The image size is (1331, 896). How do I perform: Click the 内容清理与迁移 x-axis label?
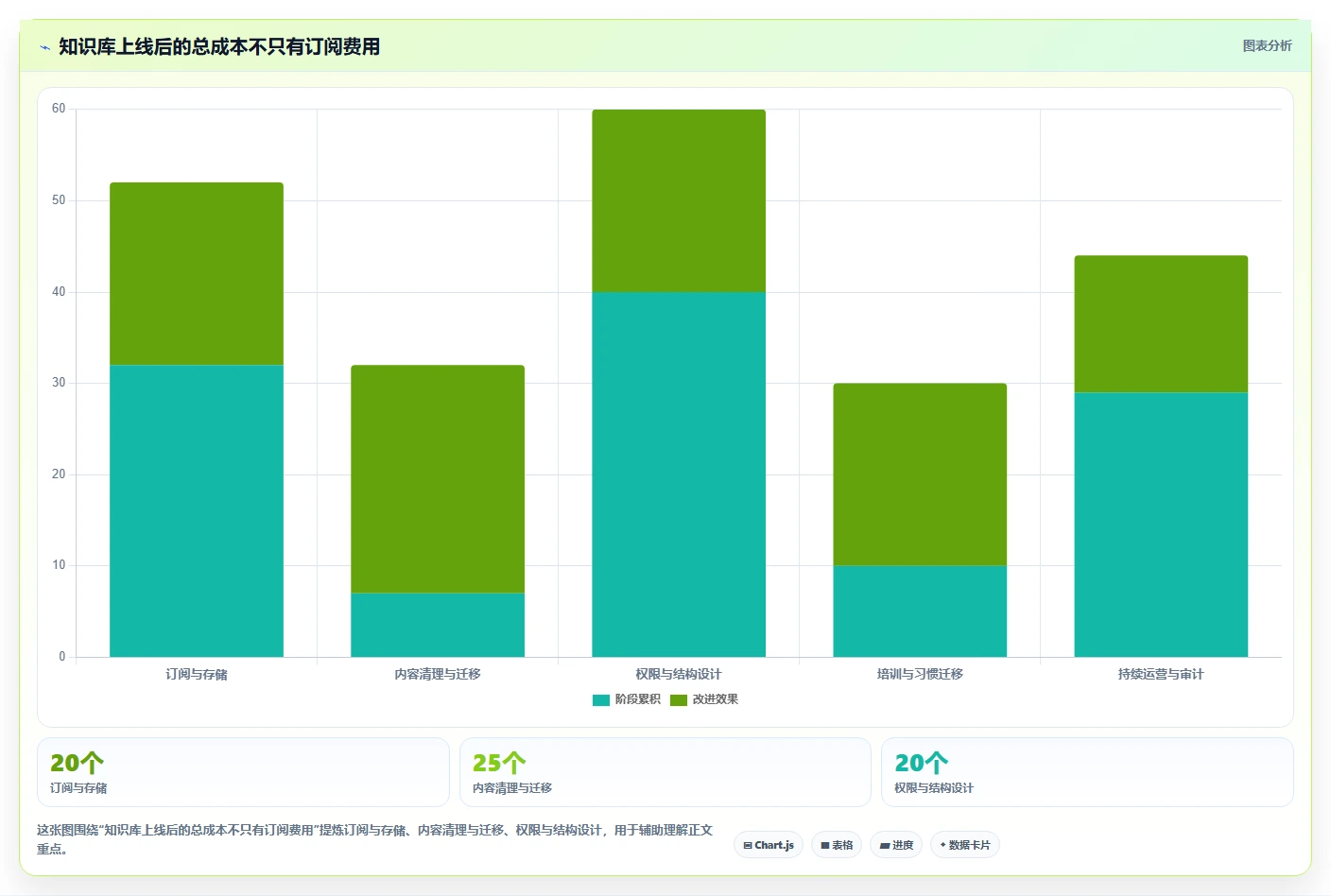[x=438, y=674]
